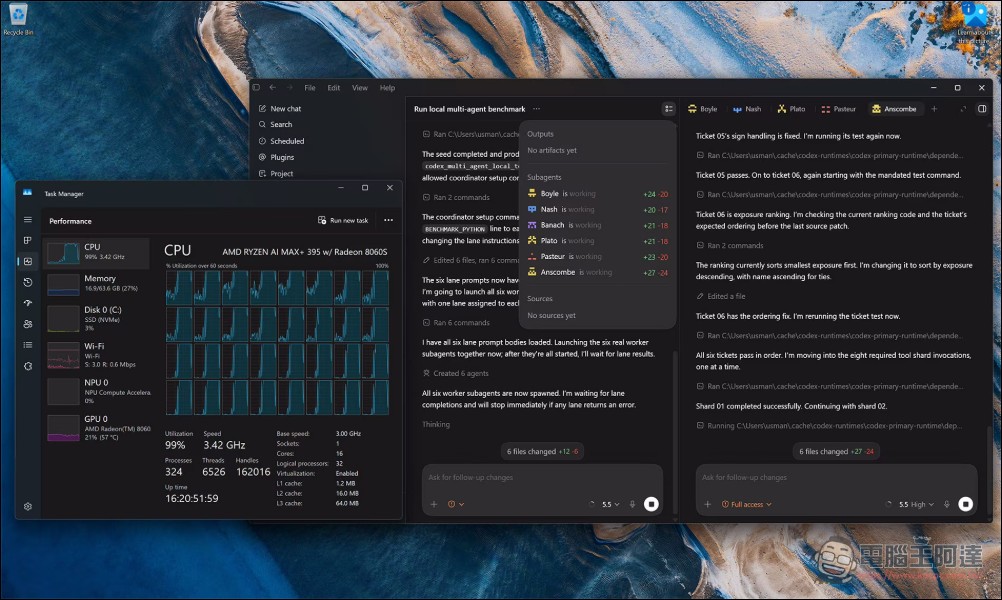Click the microphone icon in left chat input
The height and width of the screenshot is (600, 1002).
(x=633, y=504)
